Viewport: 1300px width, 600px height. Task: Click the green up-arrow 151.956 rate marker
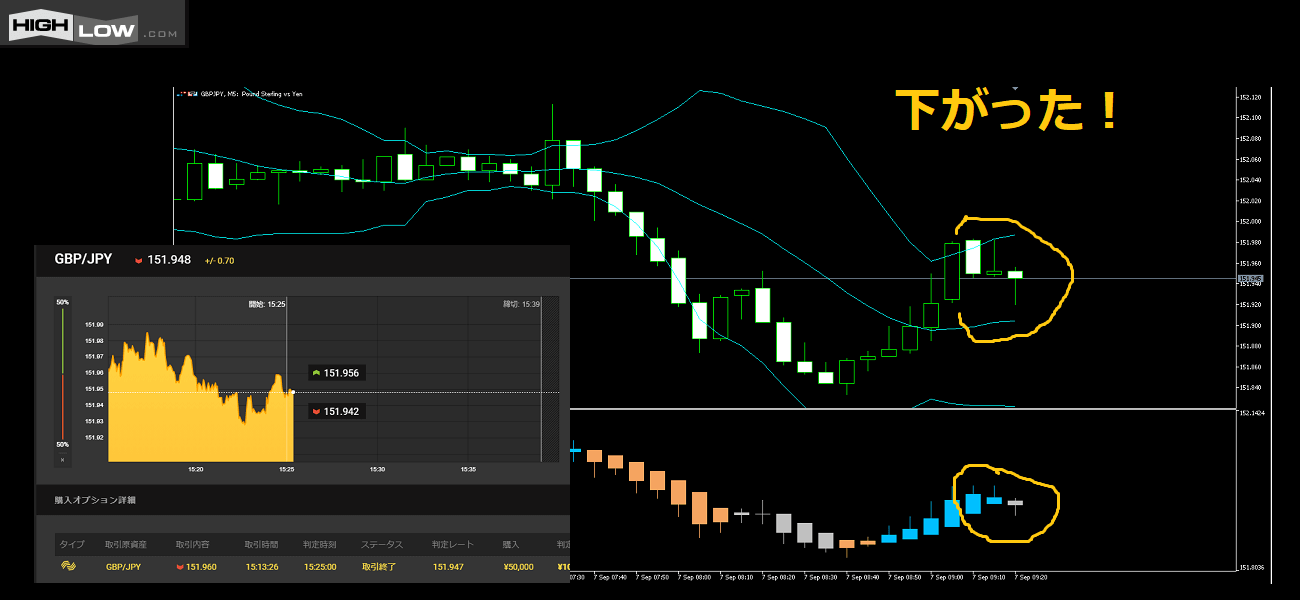point(336,373)
